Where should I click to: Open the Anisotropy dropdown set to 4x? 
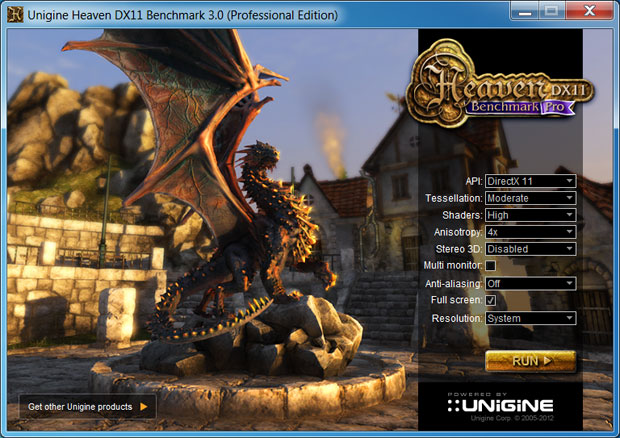pyautogui.click(x=530, y=232)
